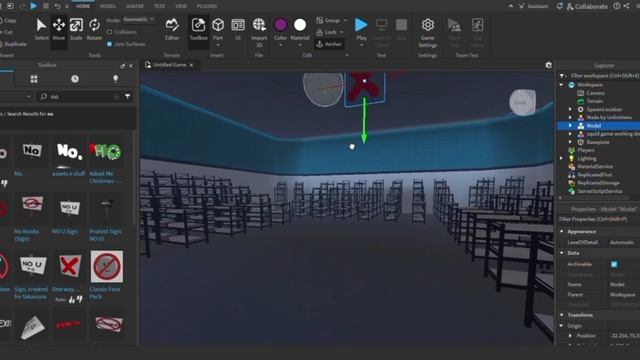Collapse the Transform properties section
Image resolution: width=640 pixels, height=360 pixels.
tap(562, 315)
